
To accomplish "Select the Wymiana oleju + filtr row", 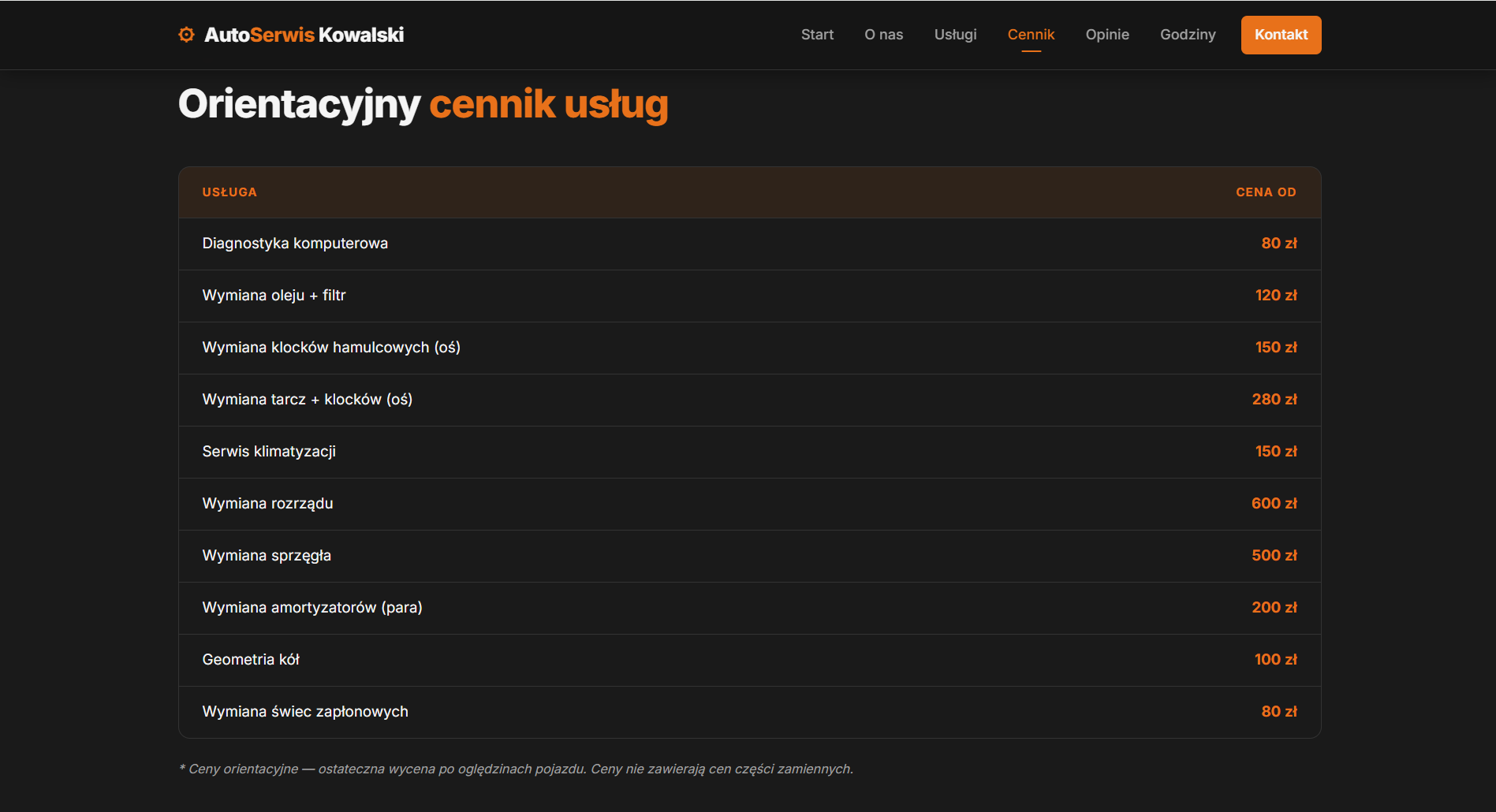I will pos(274,296).
